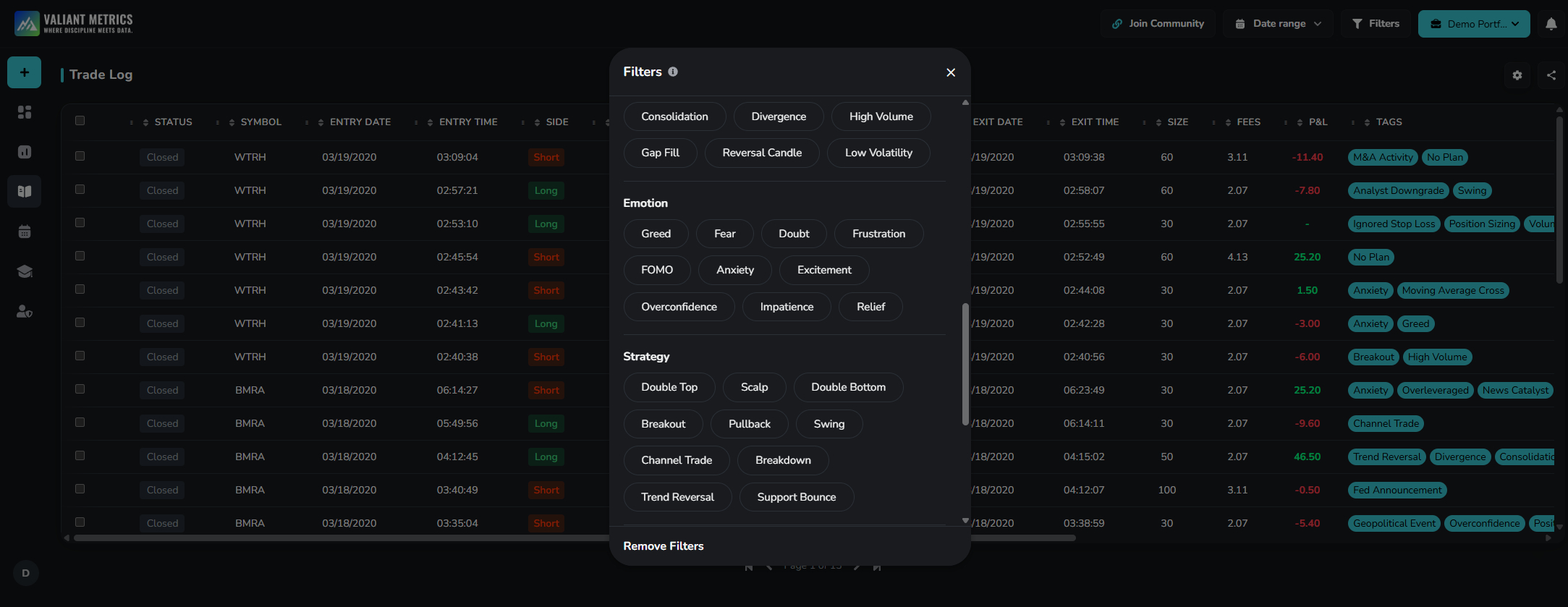
Task: Check the WTRH 03:09:04 trade row
Action: coord(80,156)
